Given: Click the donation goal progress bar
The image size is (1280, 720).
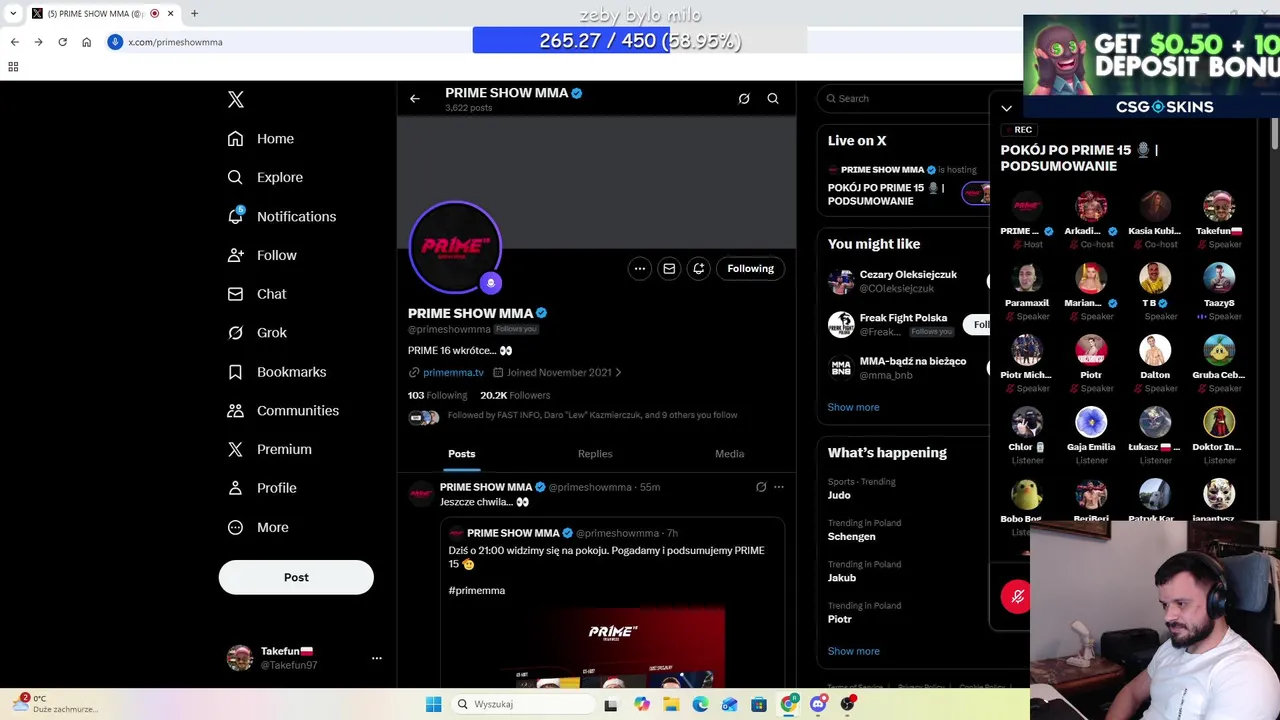Looking at the screenshot, I should tap(640, 41).
